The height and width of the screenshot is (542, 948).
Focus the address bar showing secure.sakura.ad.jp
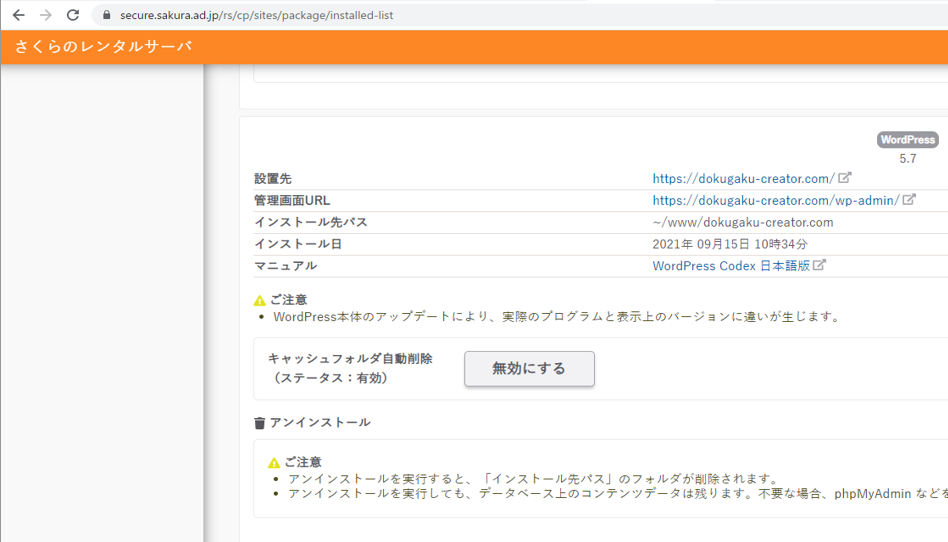(520, 15)
